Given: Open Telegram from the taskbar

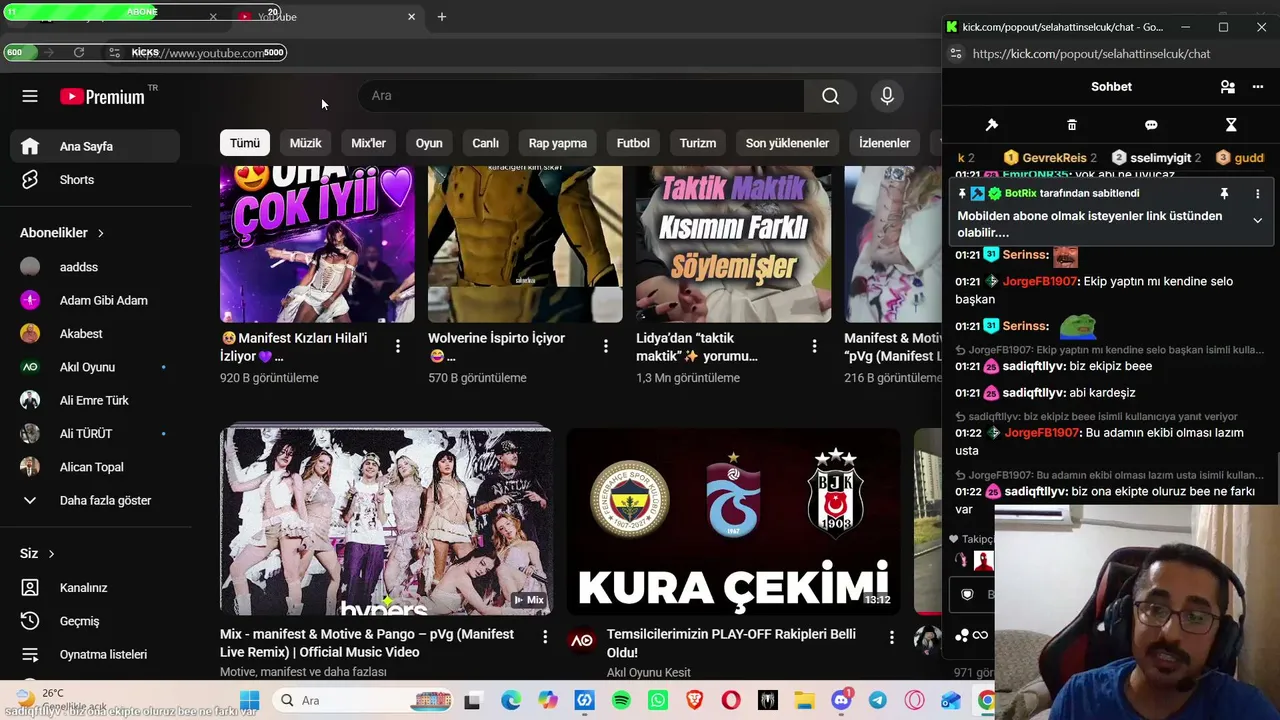Looking at the screenshot, I should point(877,701).
